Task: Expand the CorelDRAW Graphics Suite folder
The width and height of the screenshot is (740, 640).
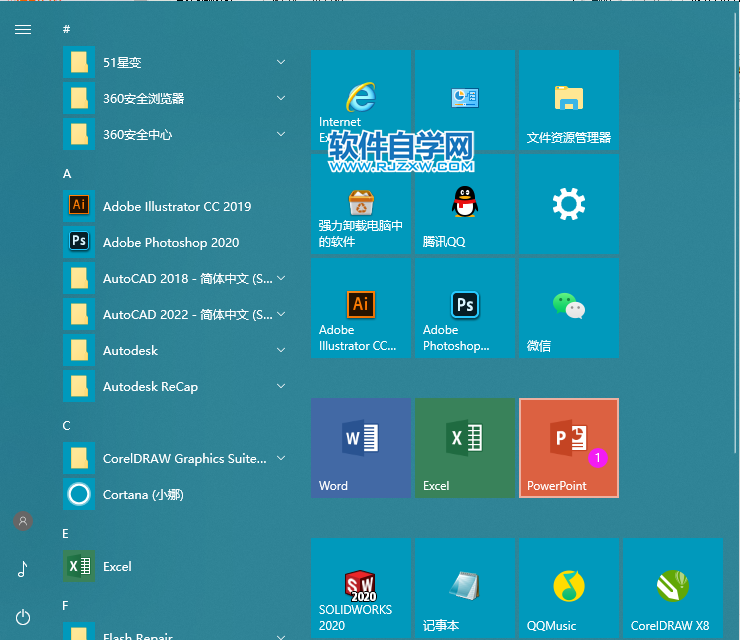Action: point(281,458)
